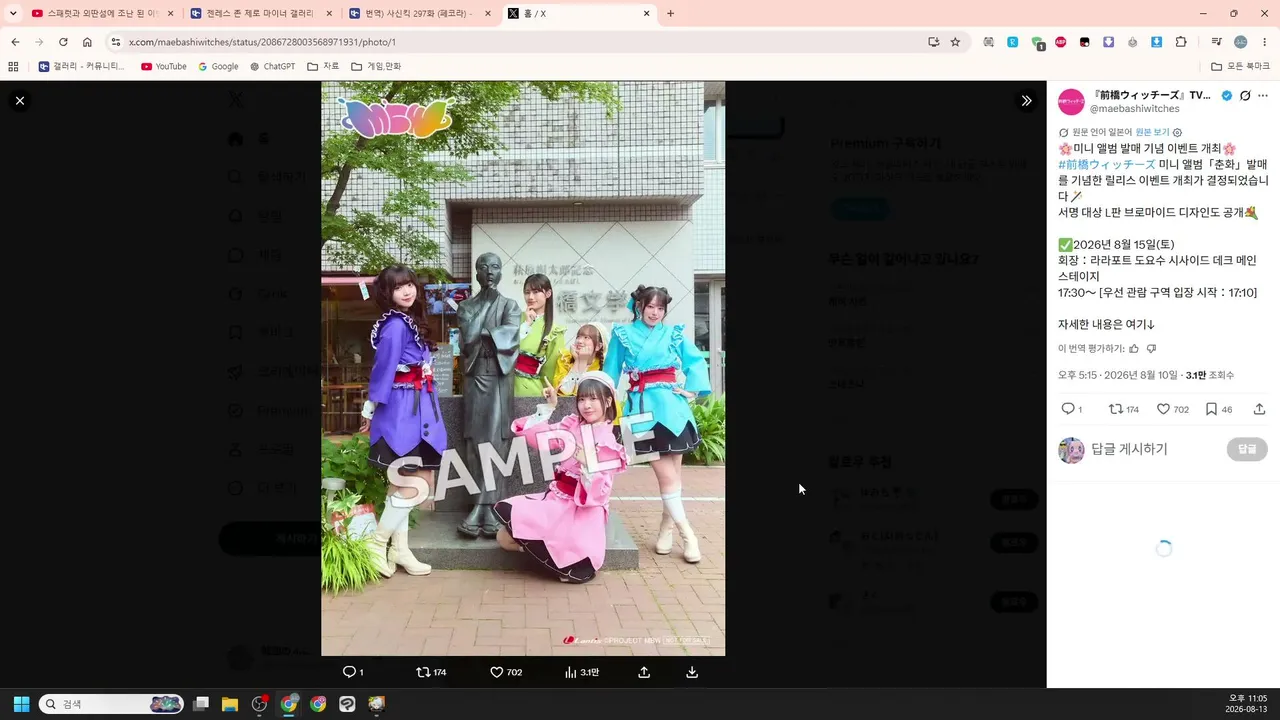Viewport: 1280px width, 720px height.
Task: Click the AdBlock Plus extension icon
Action: pyautogui.click(x=1061, y=42)
